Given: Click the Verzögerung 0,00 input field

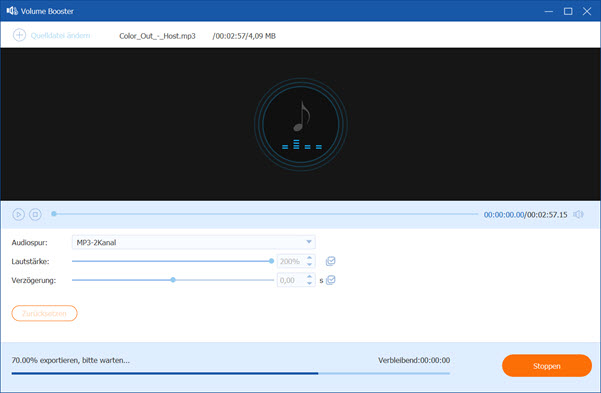Looking at the screenshot, I should coord(291,280).
